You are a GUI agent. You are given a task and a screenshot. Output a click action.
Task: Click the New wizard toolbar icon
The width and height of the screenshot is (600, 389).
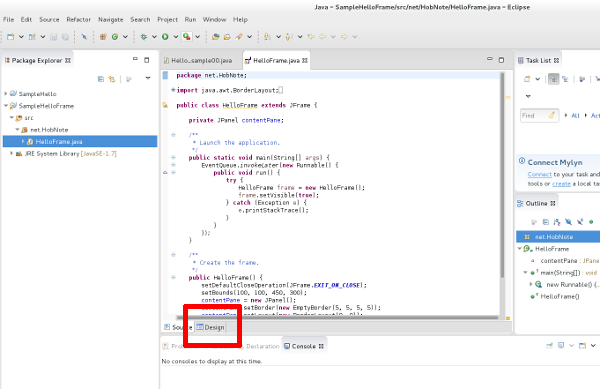[11, 37]
